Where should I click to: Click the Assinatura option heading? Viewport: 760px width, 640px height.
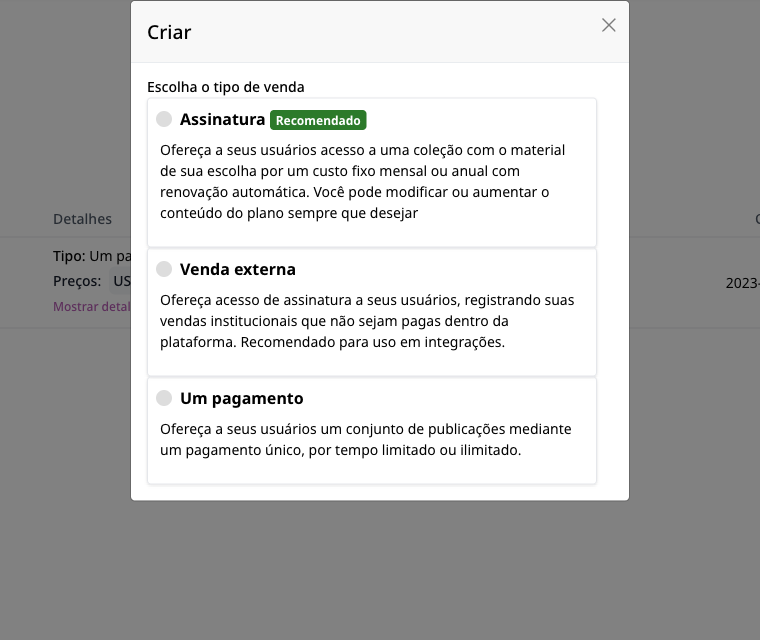pos(222,119)
